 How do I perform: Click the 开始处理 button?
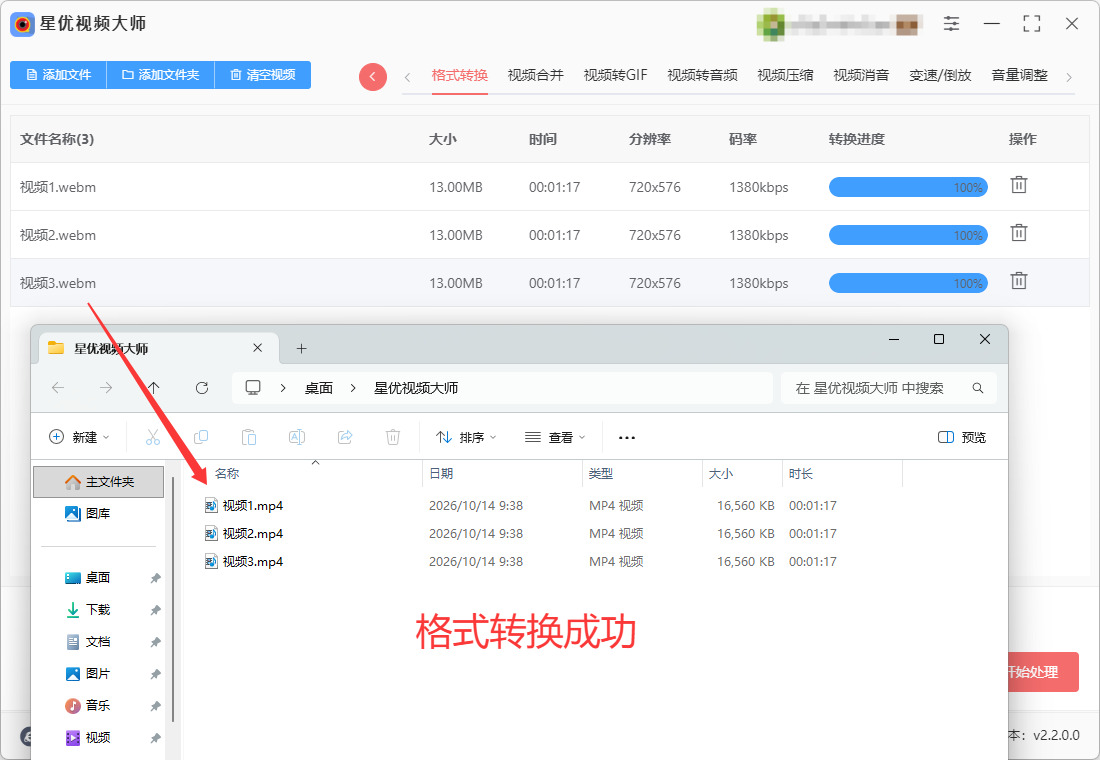click(1042, 672)
